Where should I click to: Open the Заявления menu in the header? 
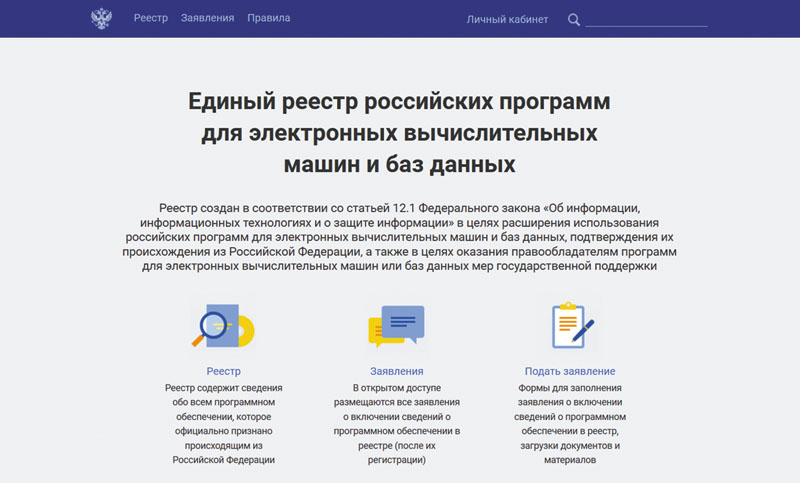point(207,18)
